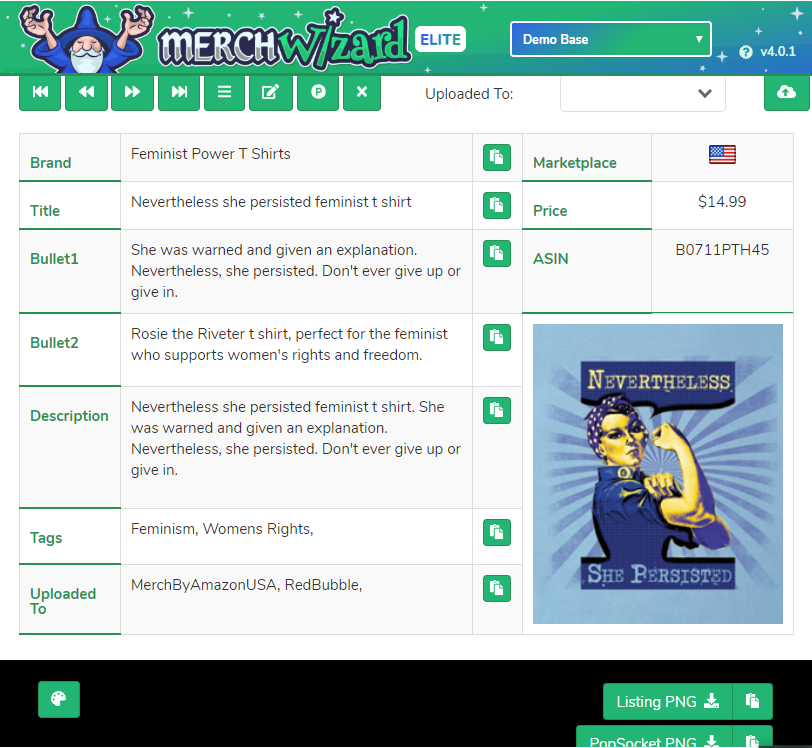The image size is (812, 748).
Task: Click the circled P icon button
Action: point(318,92)
